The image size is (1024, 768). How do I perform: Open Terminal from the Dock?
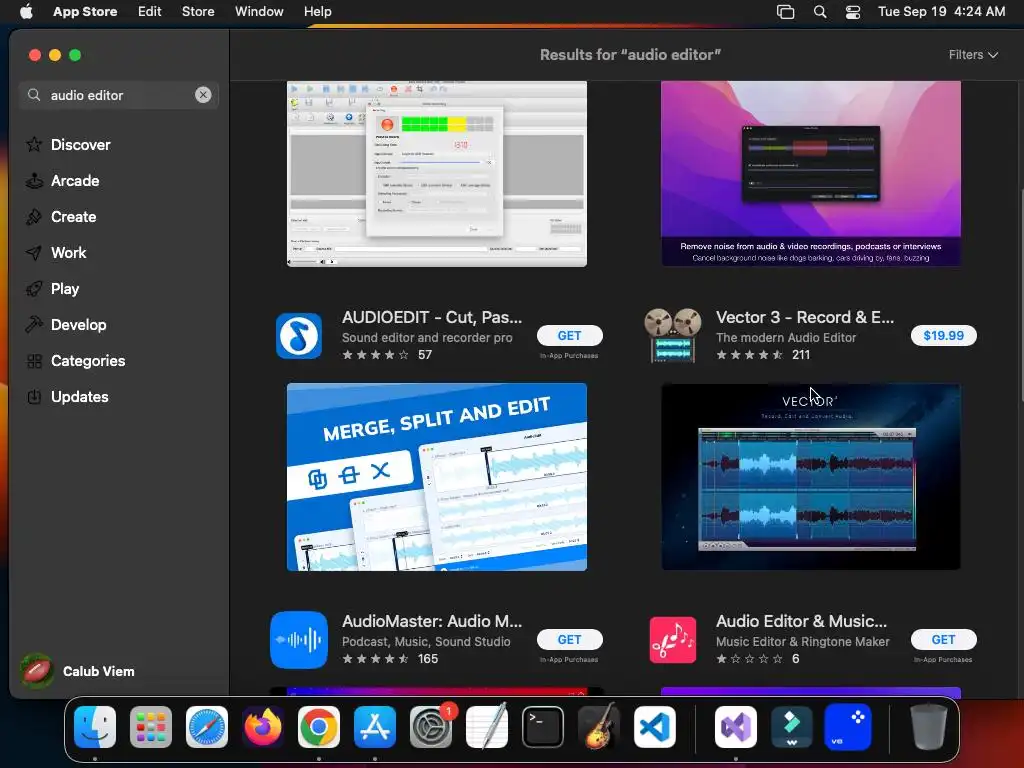point(543,727)
